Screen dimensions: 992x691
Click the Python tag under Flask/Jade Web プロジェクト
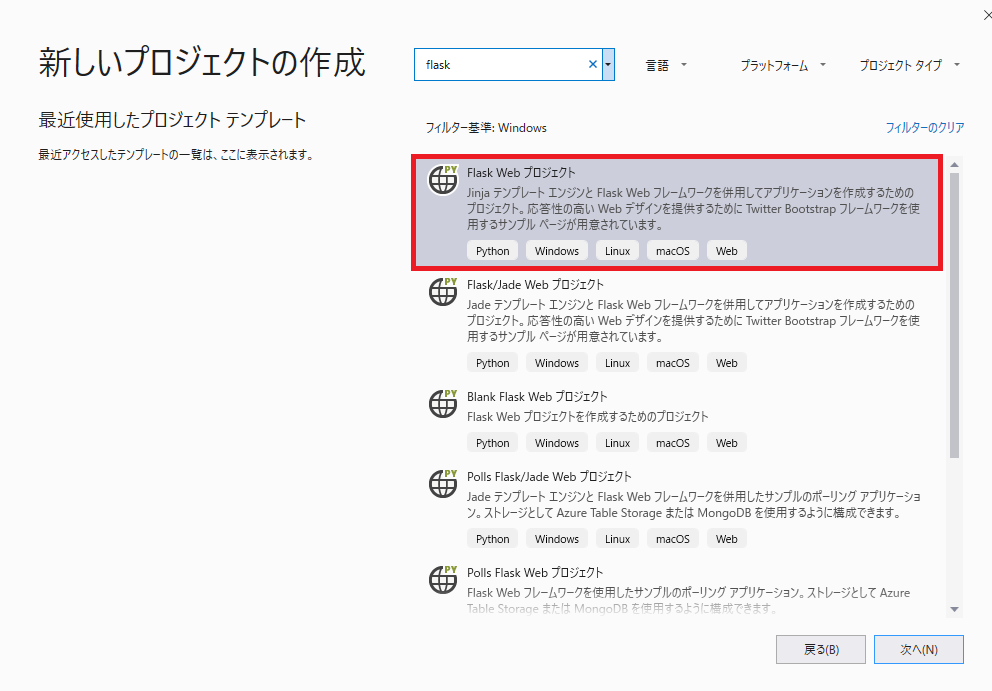pos(492,363)
